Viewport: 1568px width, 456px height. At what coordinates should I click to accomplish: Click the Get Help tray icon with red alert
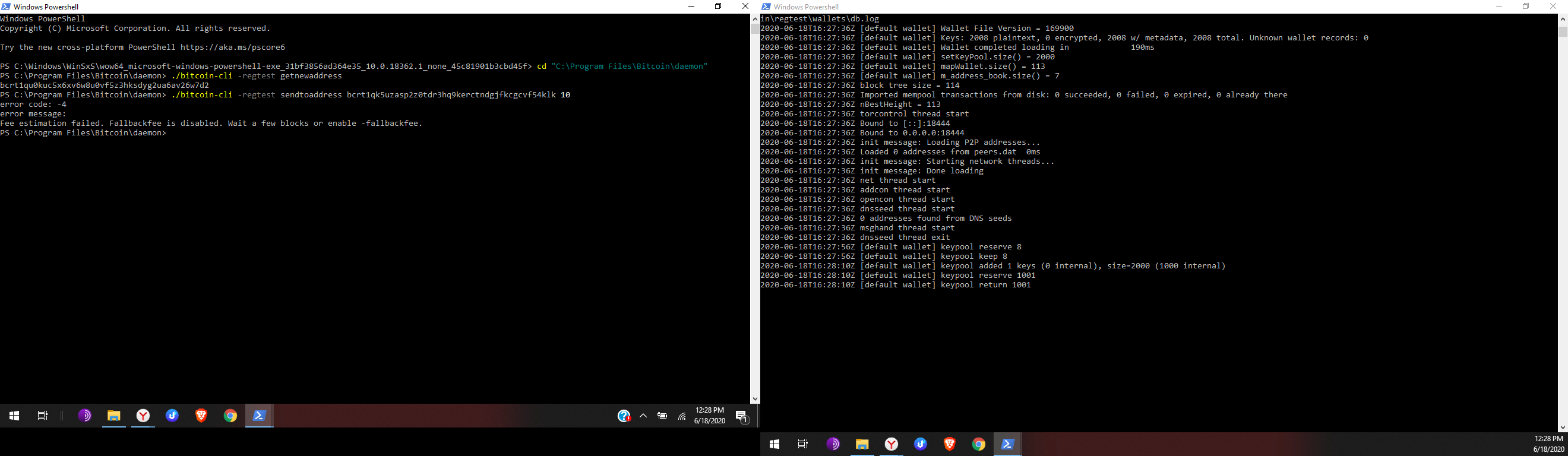tap(624, 416)
